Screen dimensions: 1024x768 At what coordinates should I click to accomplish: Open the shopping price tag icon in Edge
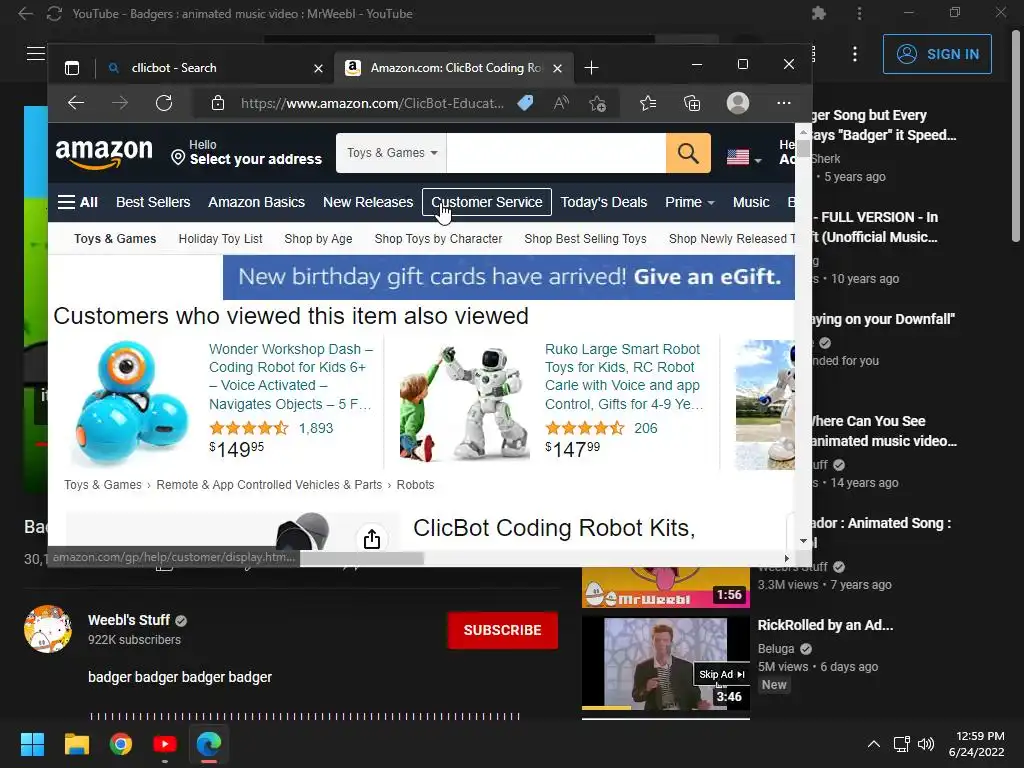click(x=525, y=103)
